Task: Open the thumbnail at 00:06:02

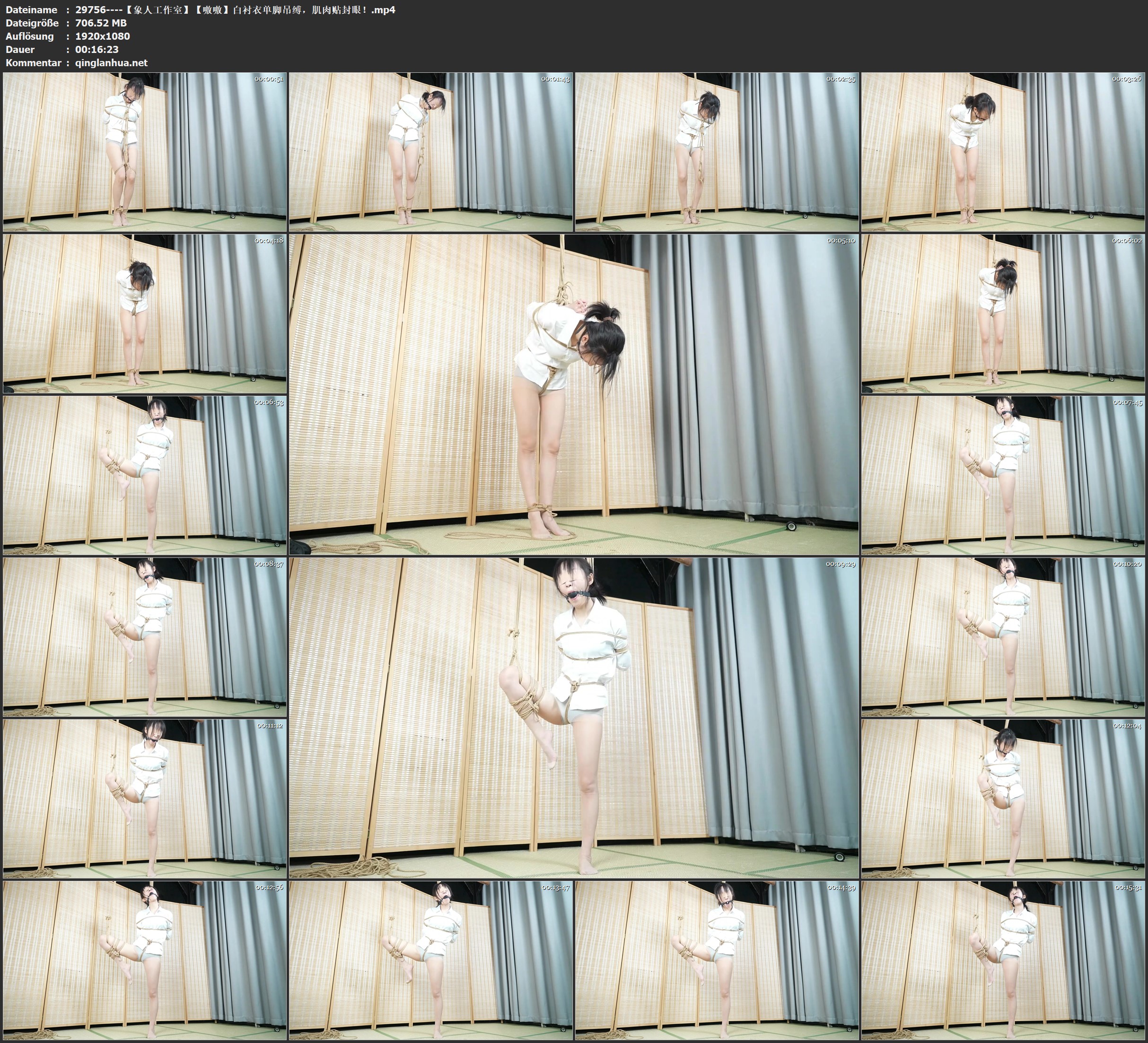Action: point(1003,313)
